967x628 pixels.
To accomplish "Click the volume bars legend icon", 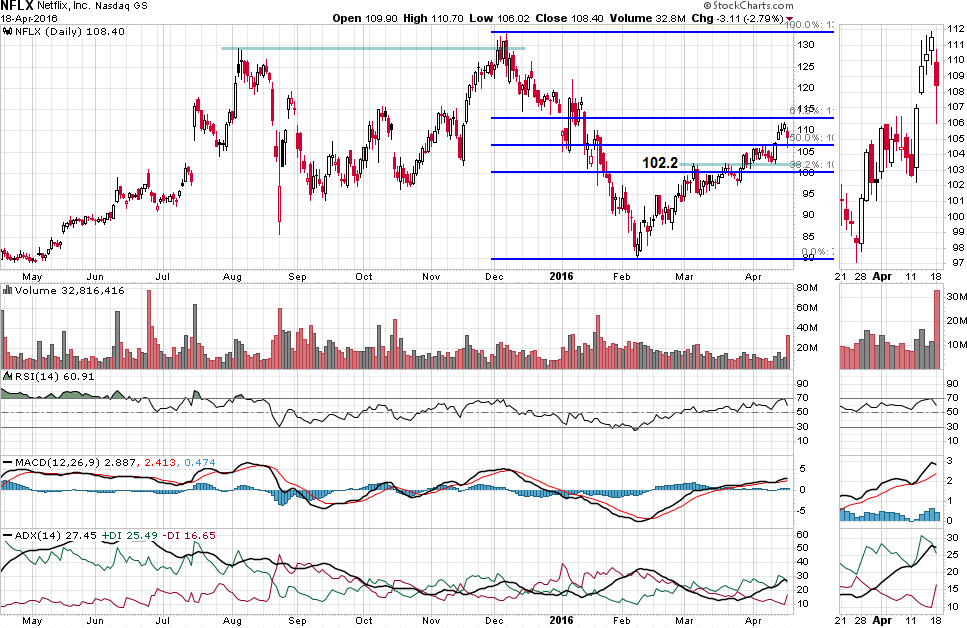I will coord(7,290).
